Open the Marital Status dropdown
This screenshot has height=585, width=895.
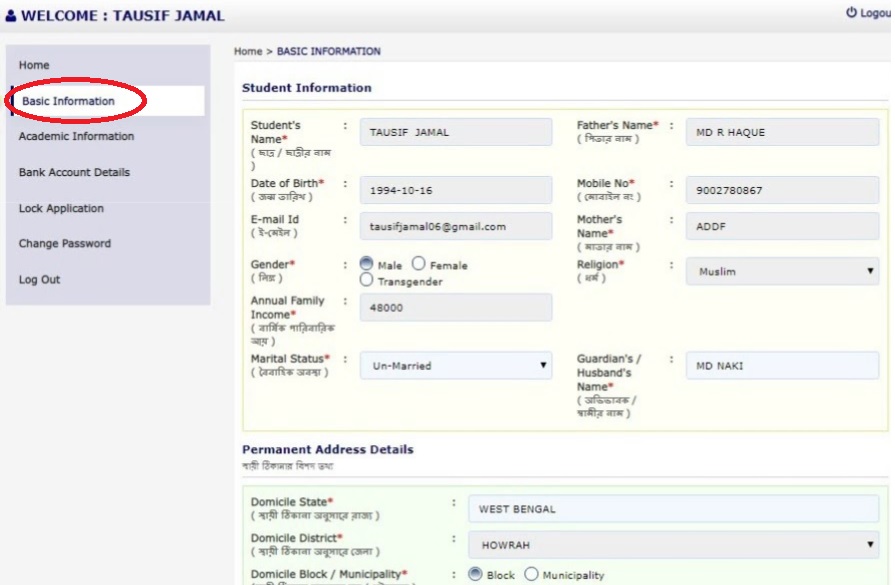tap(455, 365)
